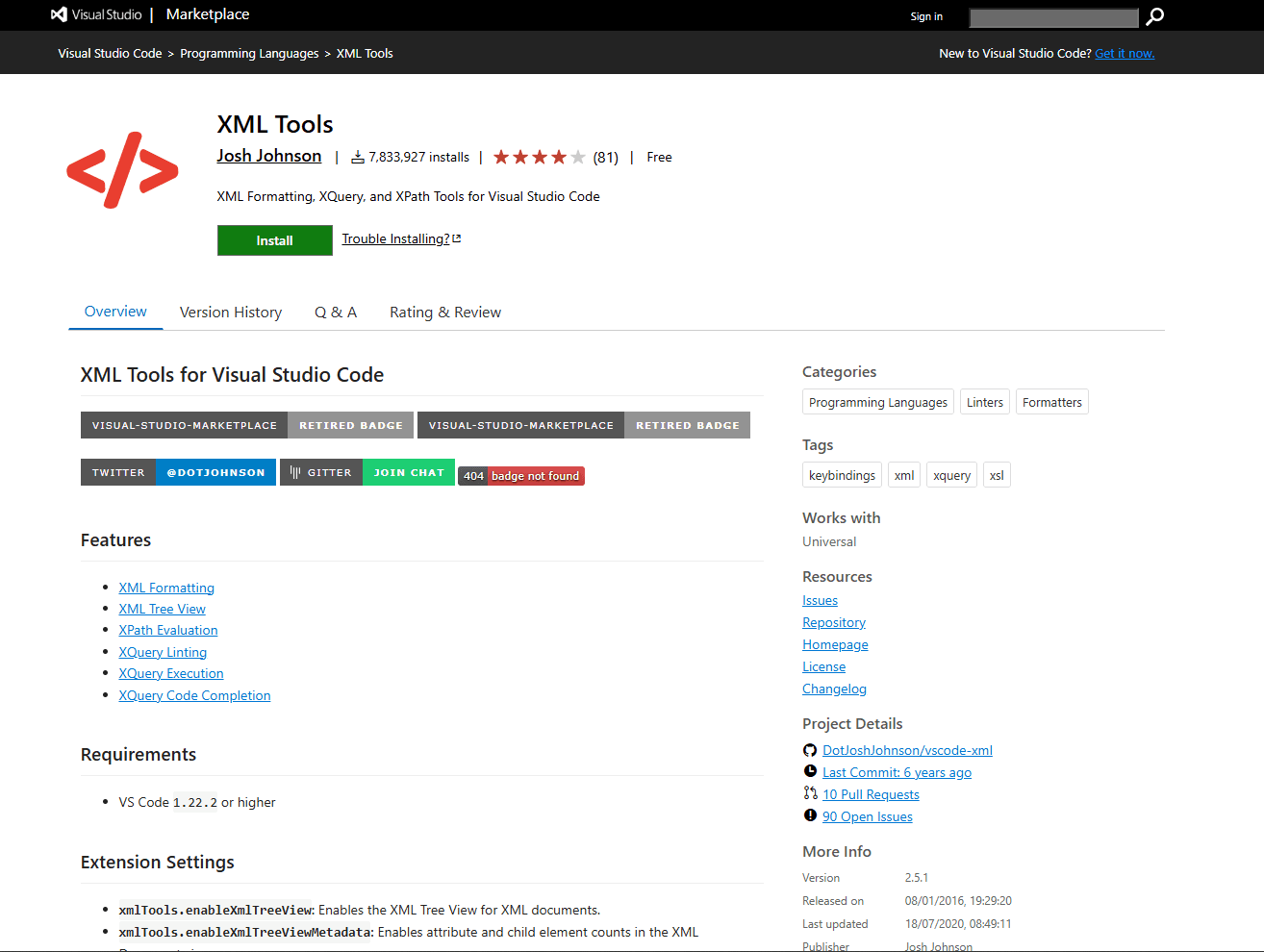Open Programming Languages breadcrumb
Viewport: 1264px width, 952px height.
point(249,54)
